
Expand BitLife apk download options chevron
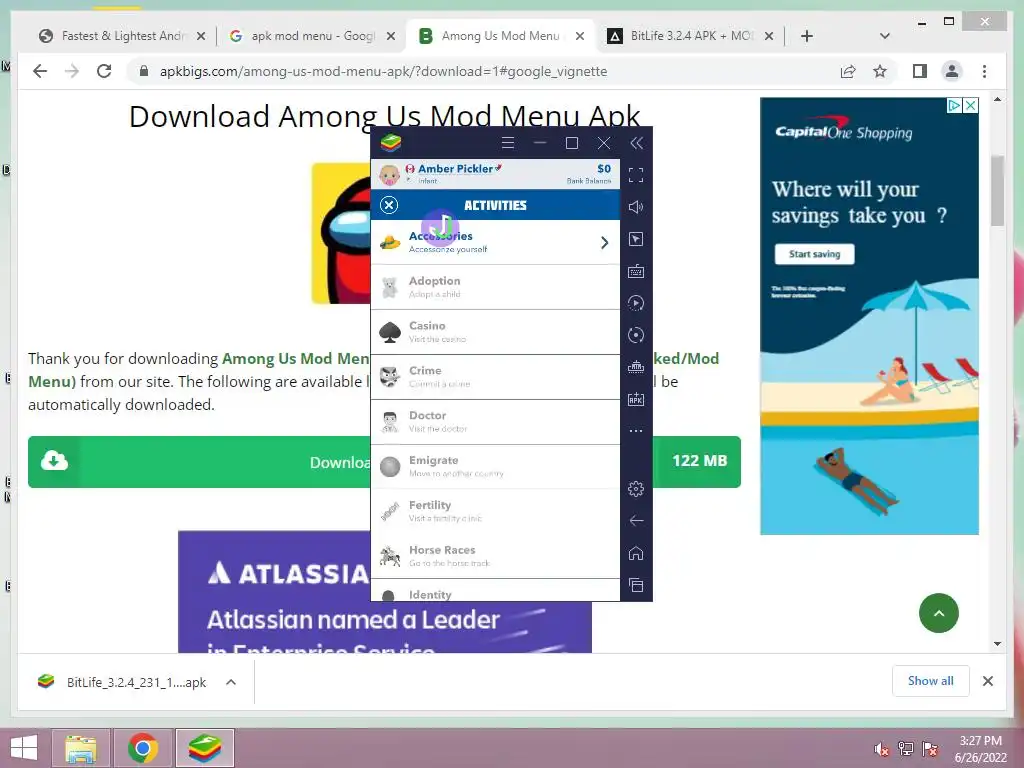[x=231, y=682]
